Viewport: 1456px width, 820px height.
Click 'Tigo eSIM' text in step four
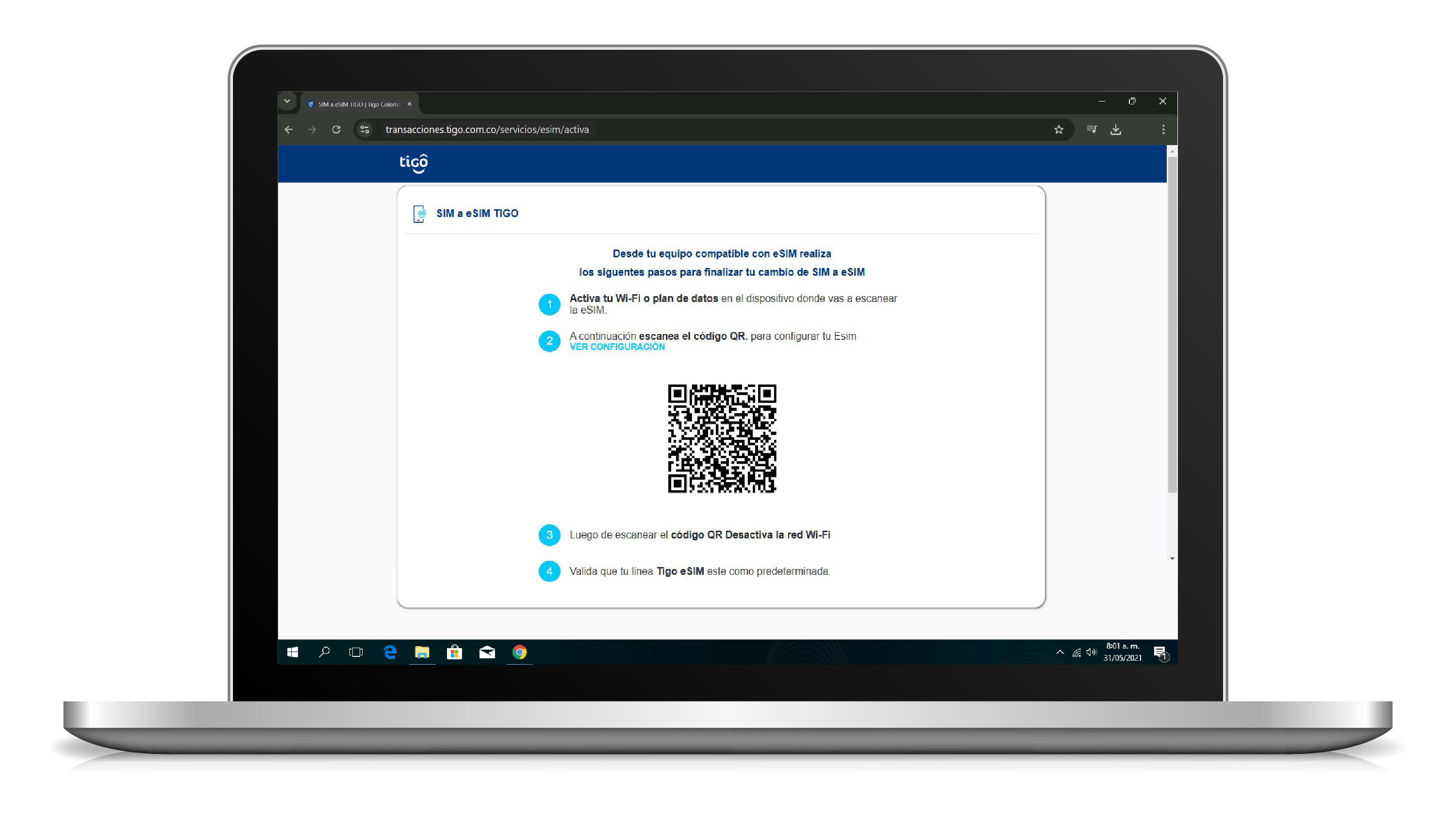point(680,571)
